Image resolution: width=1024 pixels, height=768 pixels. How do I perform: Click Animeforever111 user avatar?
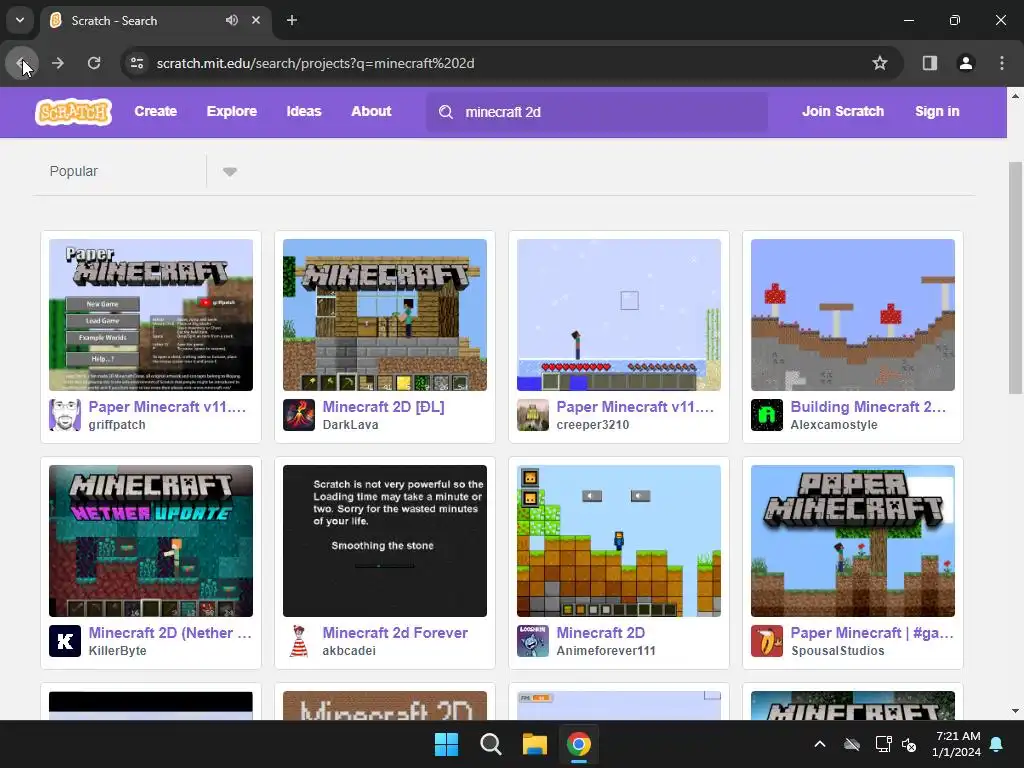533,641
